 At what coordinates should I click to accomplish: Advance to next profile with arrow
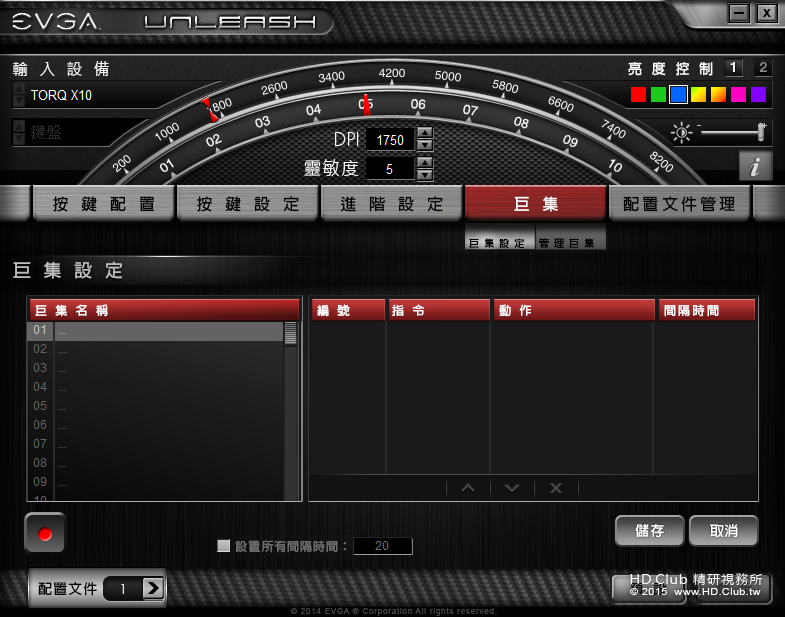coord(153,588)
